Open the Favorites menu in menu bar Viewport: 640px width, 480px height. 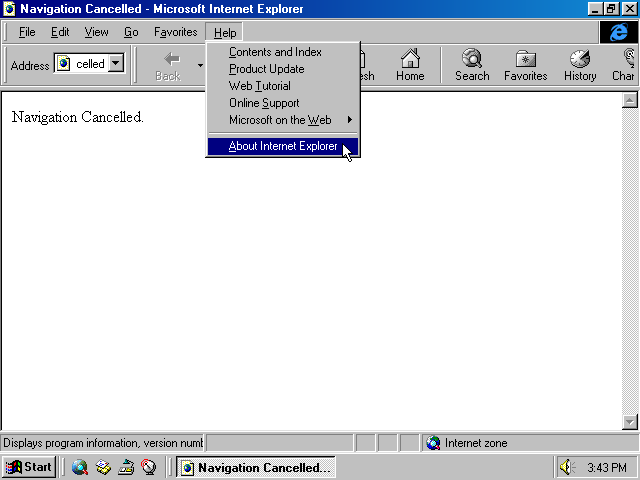176,32
